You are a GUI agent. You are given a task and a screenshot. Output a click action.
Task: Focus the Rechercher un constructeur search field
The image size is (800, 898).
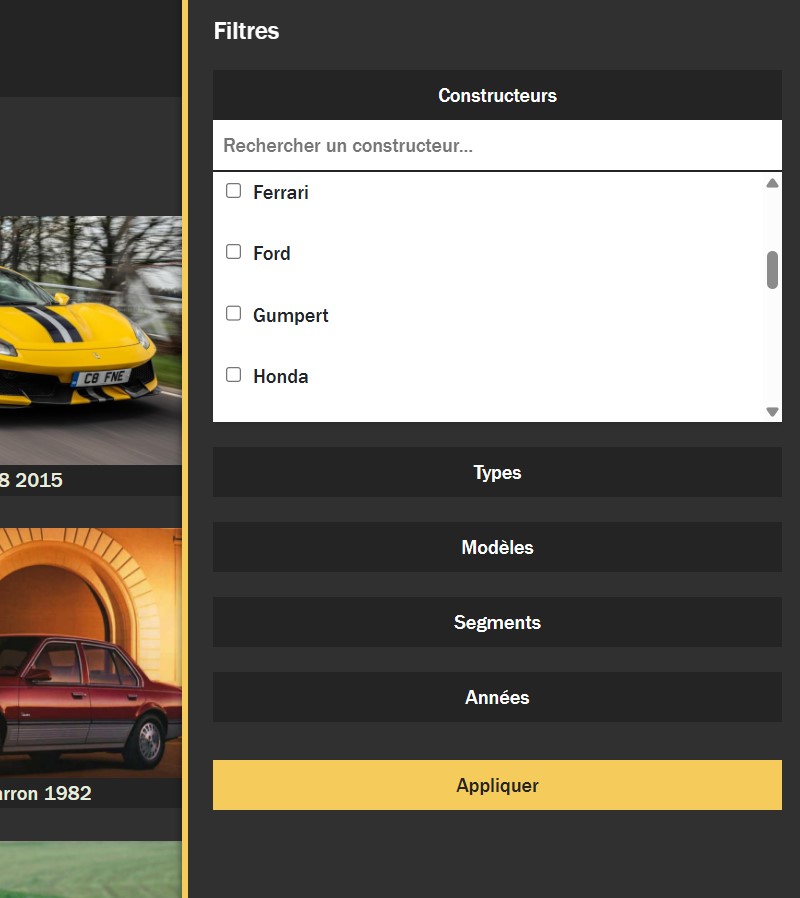(x=497, y=146)
